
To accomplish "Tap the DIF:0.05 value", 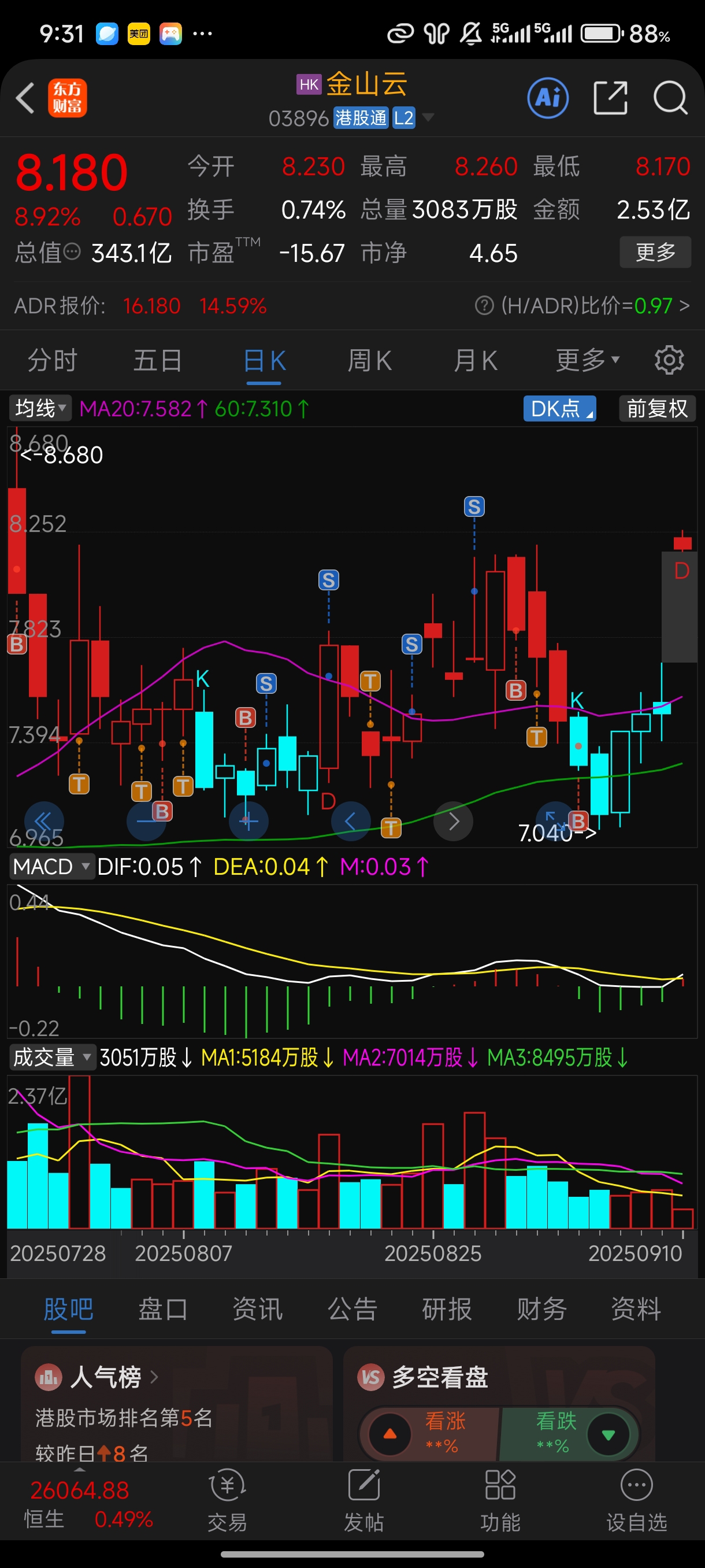I will pos(149,866).
